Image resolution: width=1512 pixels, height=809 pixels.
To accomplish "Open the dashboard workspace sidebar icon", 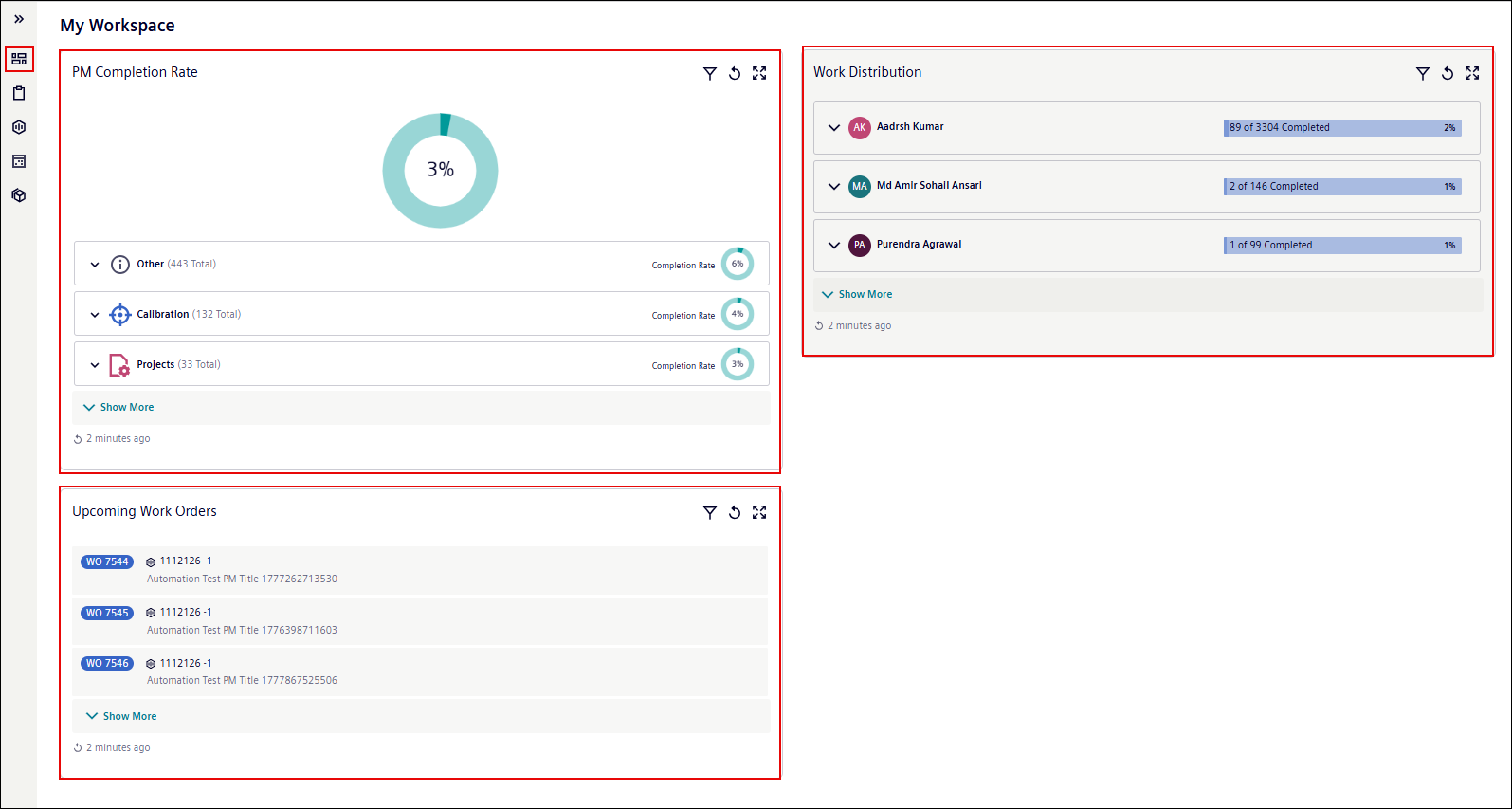I will click(x=19, y=59).
